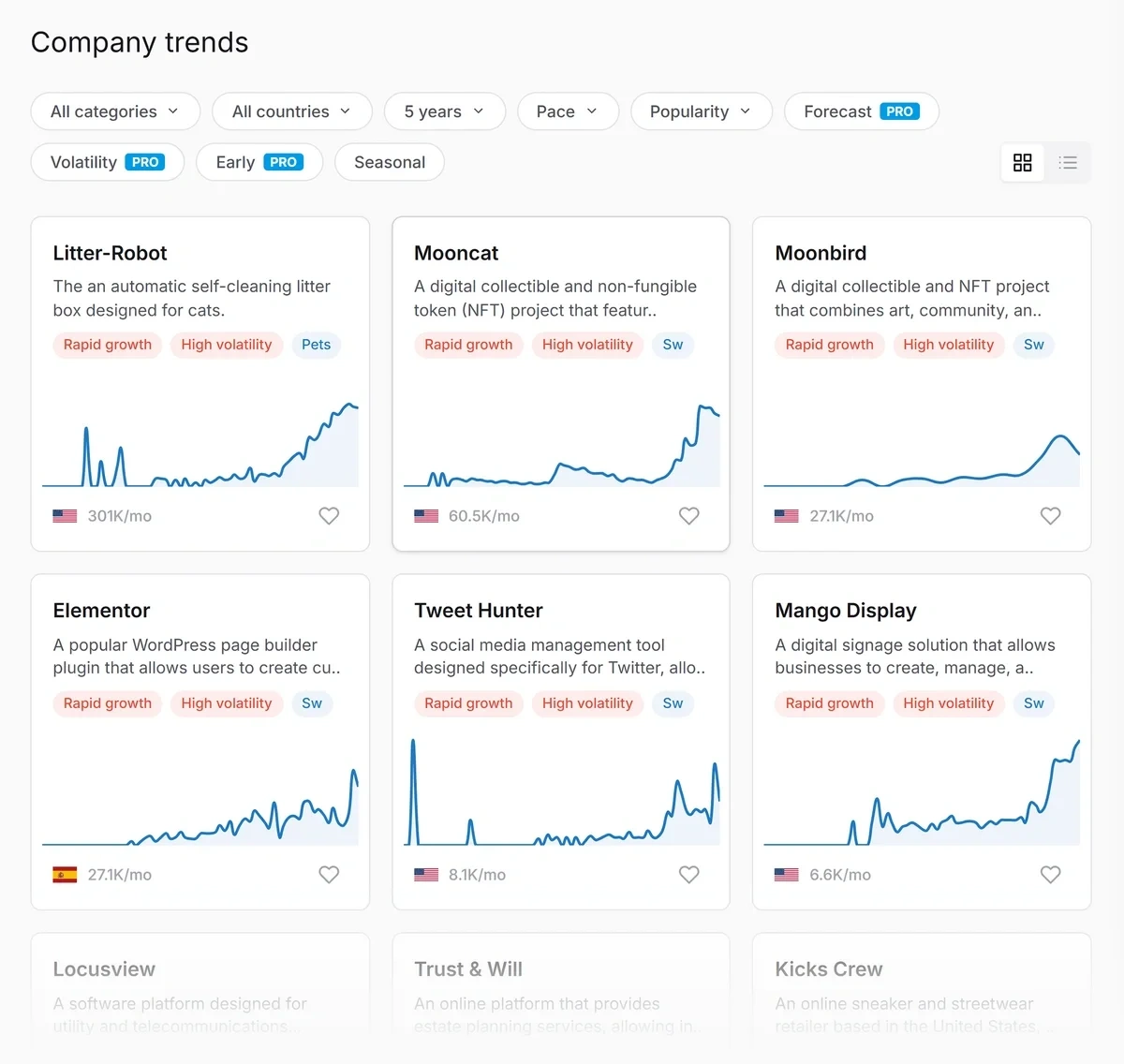Click the Mango Display trend chart
The width and height of the screenshot is (1124, 1064).
[x=922, y=792]
